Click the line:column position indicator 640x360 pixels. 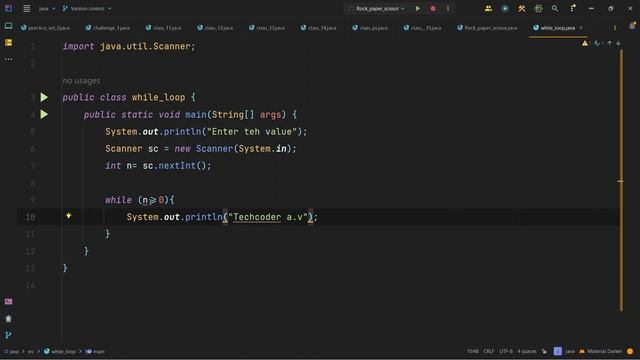[x=473, y=351]
